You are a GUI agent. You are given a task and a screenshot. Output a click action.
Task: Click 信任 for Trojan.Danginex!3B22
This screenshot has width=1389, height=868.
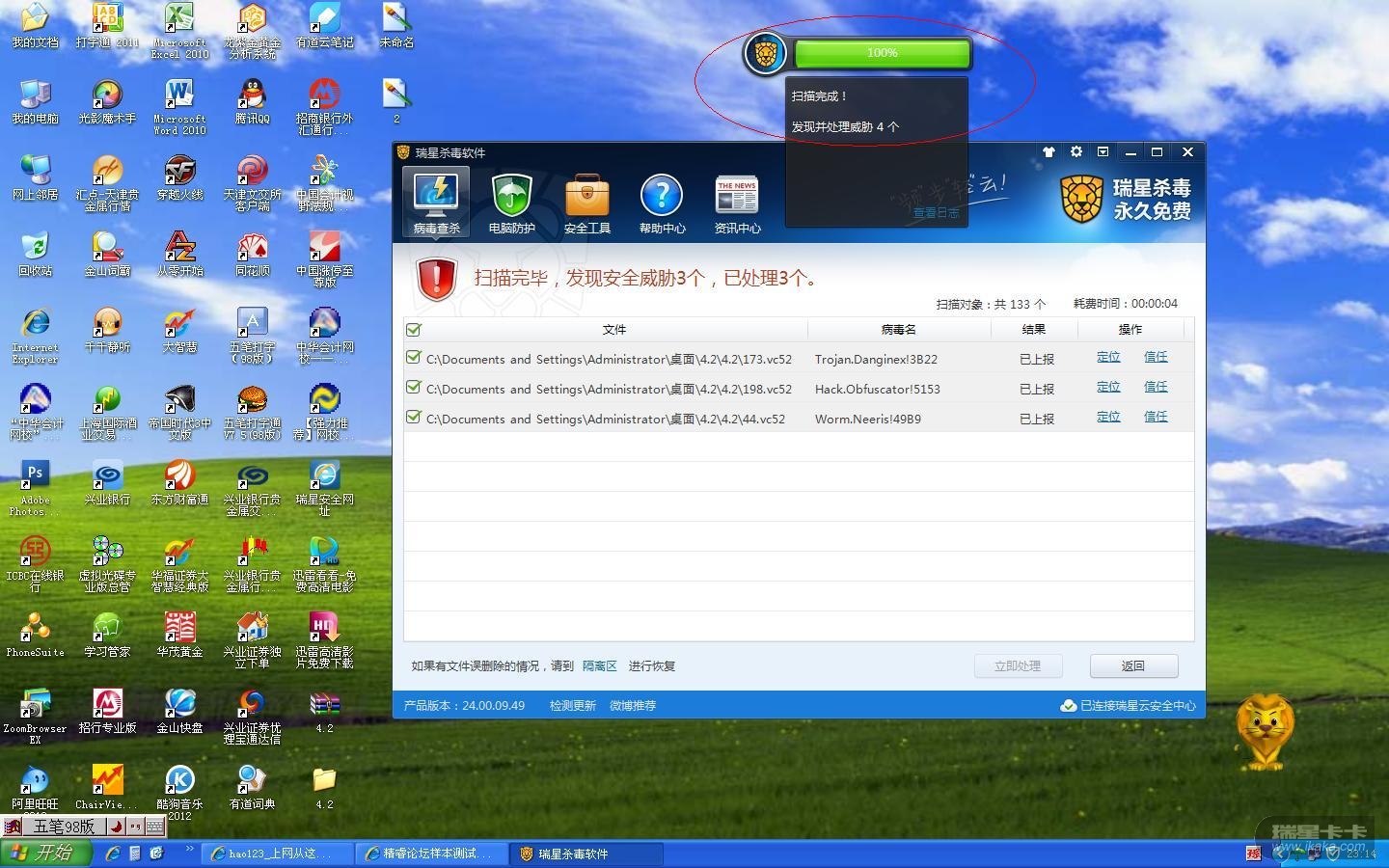coord(1156,357)
